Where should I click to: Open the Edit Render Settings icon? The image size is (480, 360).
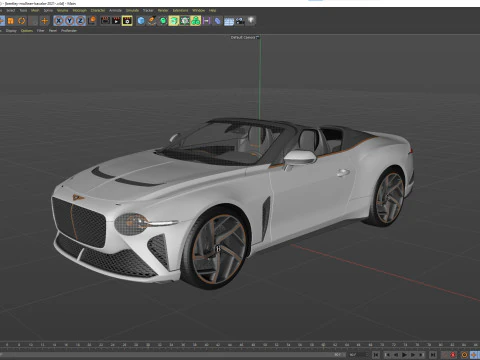[127, 21]
